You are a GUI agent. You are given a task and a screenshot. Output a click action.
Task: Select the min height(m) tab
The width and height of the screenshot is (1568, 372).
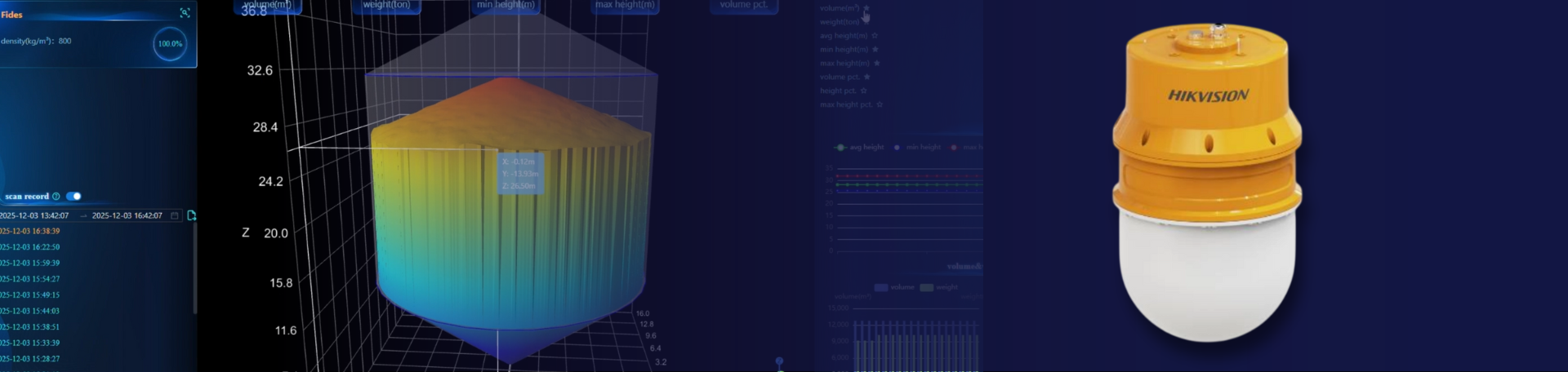coord(506,5)
